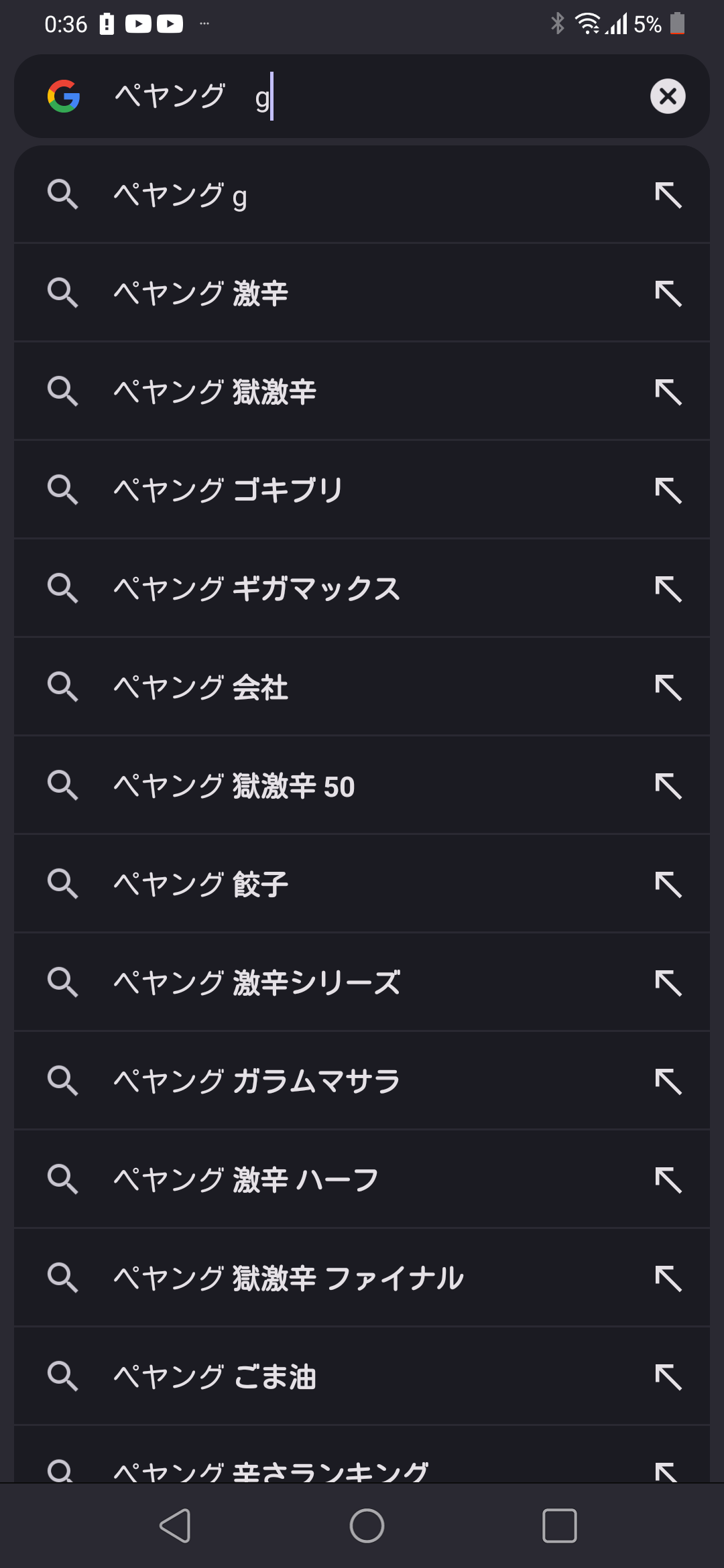The height and width of the screenshot is (1568, 724).
Task: Tap arrow icon next to ペヤング 餃子
Action: 668,885
